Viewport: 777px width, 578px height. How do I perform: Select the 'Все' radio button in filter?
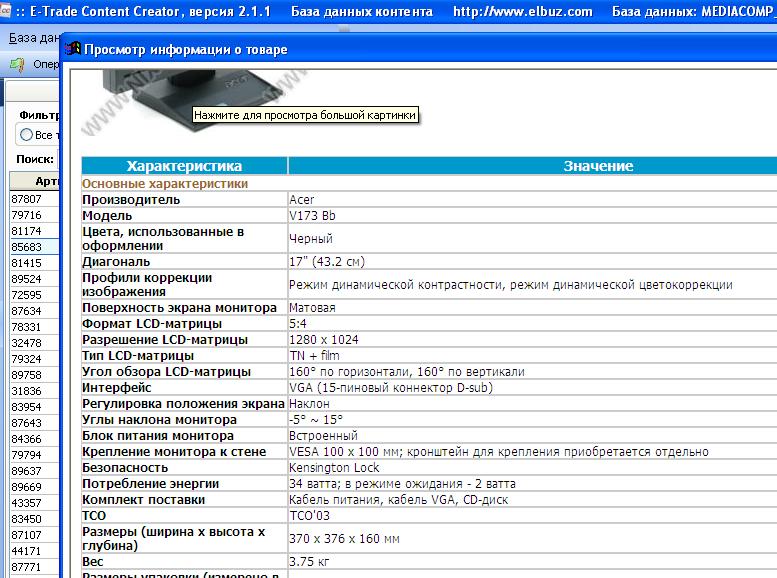(x=26, y=135)
